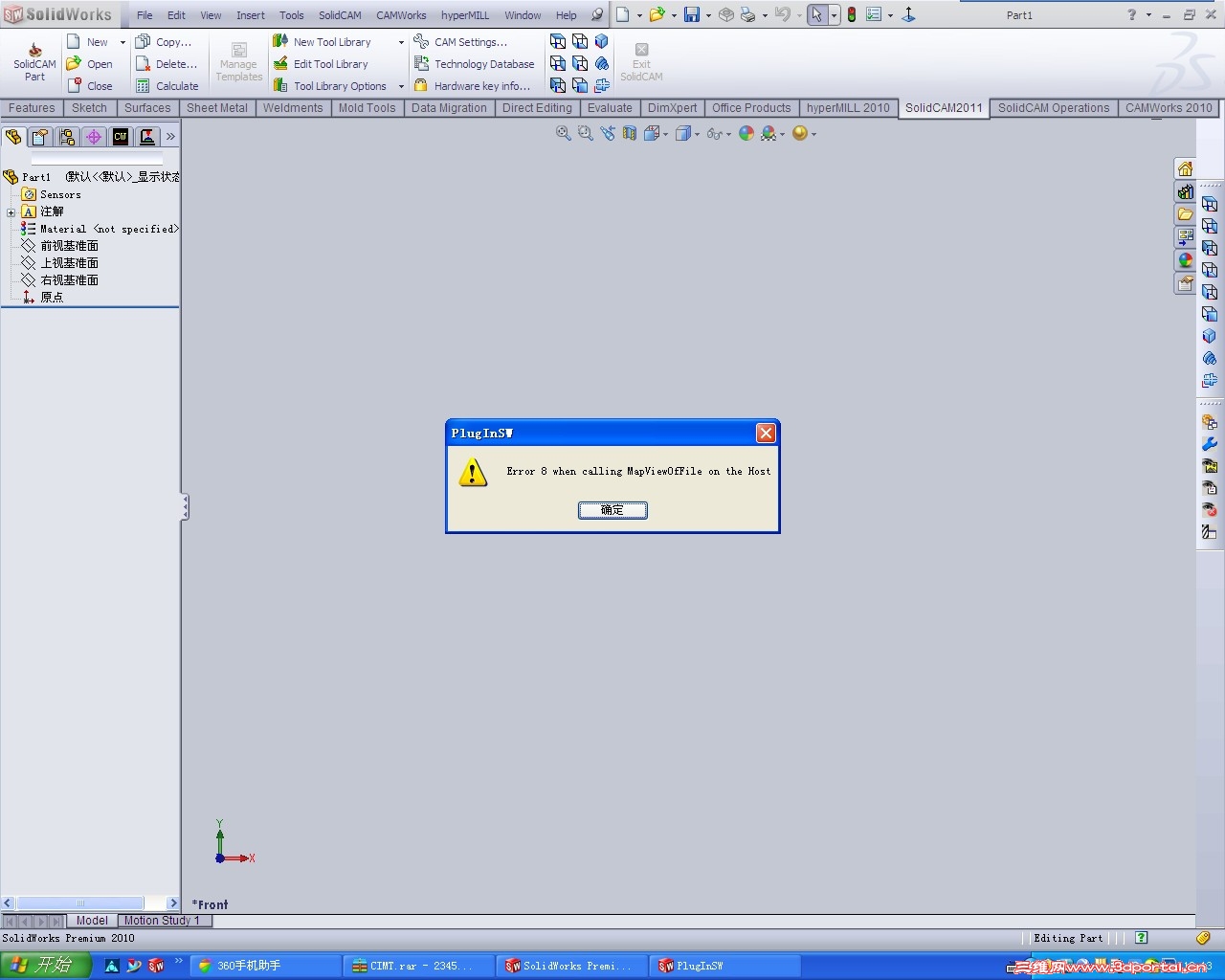The width and height of the screenshot is (1225, 980).
Task: Switch to the Sheet Metal tab
Action: (217, 108)
